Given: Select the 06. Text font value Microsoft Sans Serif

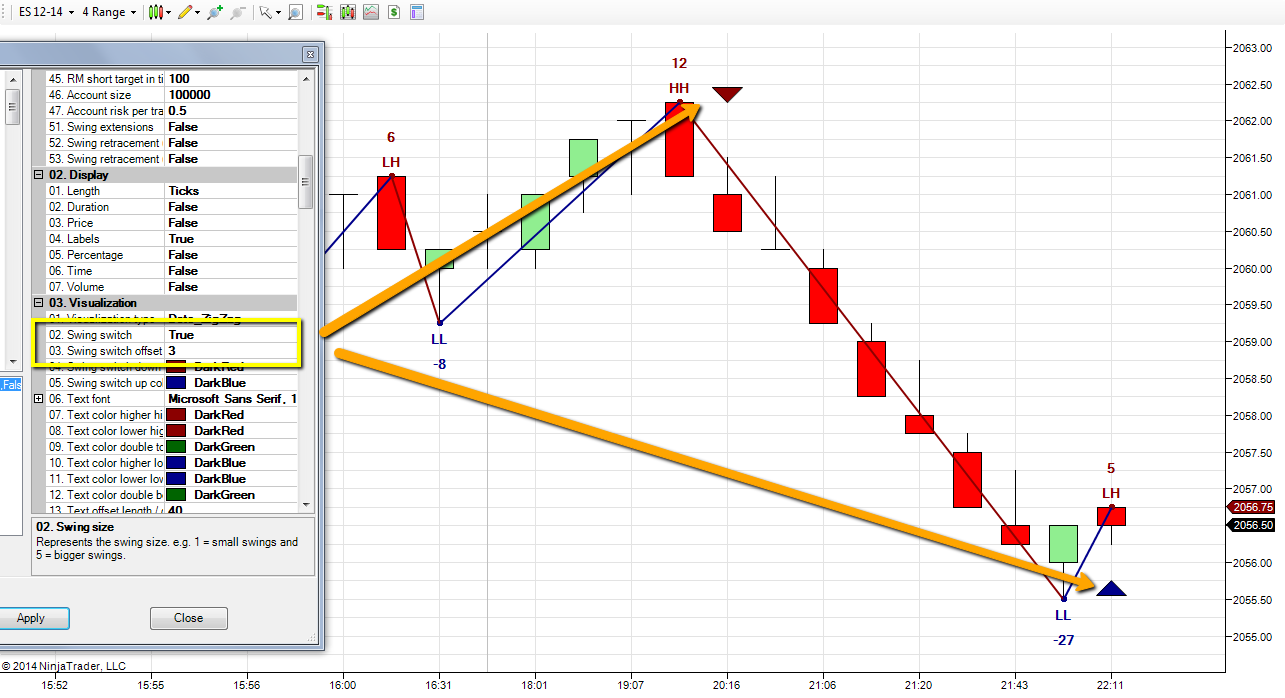Looking at the screenshot, I should [x=232, y=399].
